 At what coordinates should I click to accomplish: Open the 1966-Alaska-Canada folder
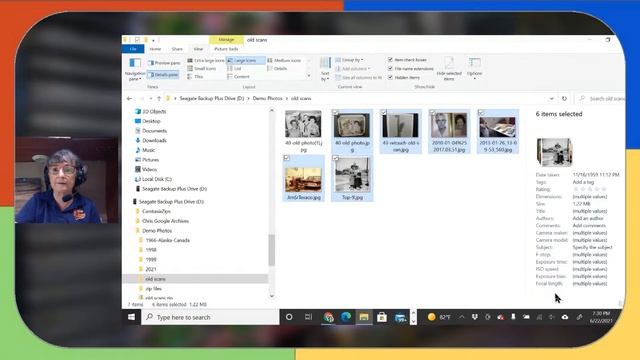click(x=167, y=240)
